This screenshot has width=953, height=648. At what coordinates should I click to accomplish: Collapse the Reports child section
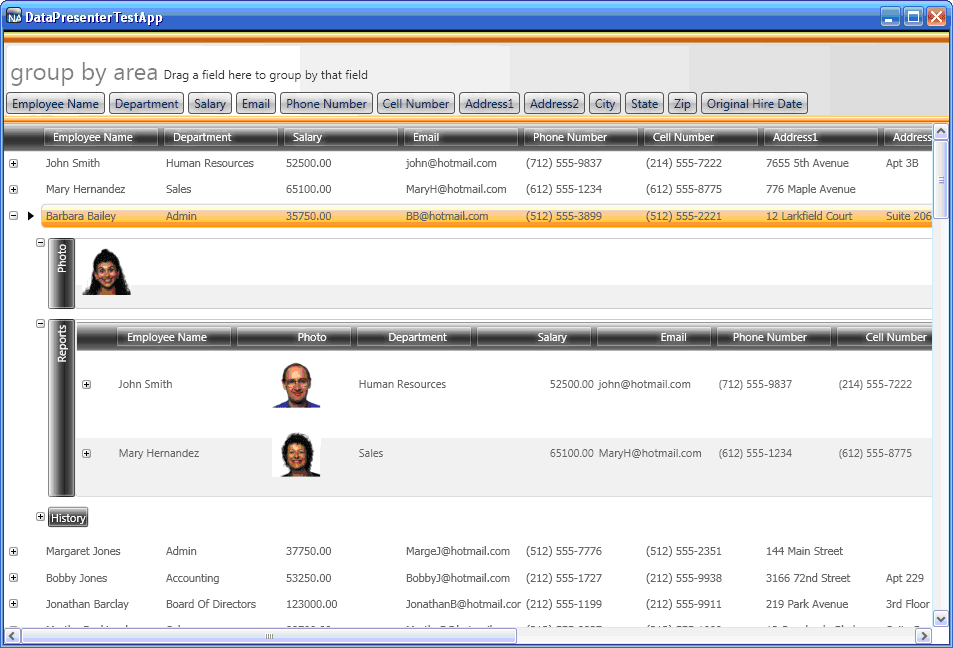40,324
